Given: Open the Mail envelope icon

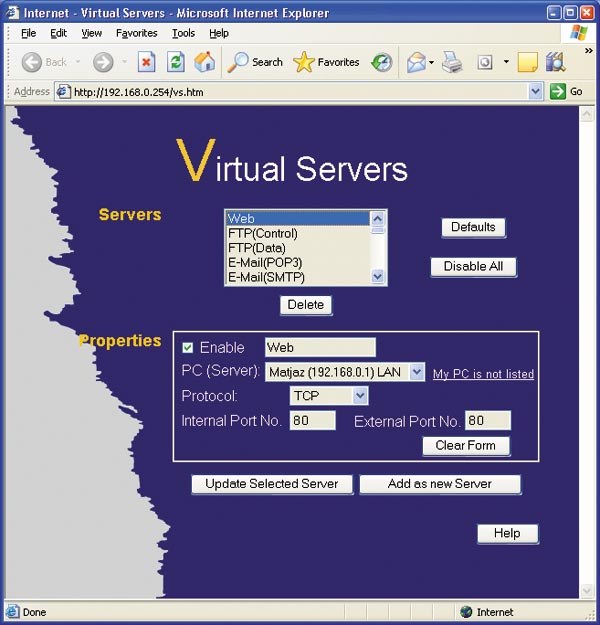Looking at the screenshot, I should click(416, 63).
